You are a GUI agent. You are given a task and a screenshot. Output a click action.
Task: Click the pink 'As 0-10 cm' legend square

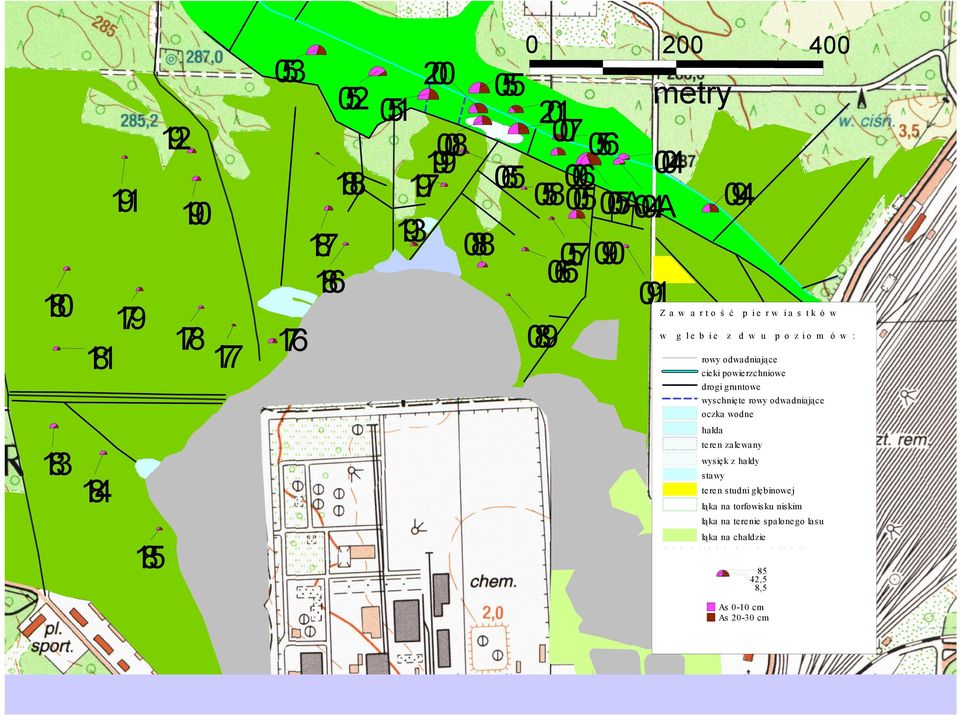pyautogui.click(x=711, y=607)
